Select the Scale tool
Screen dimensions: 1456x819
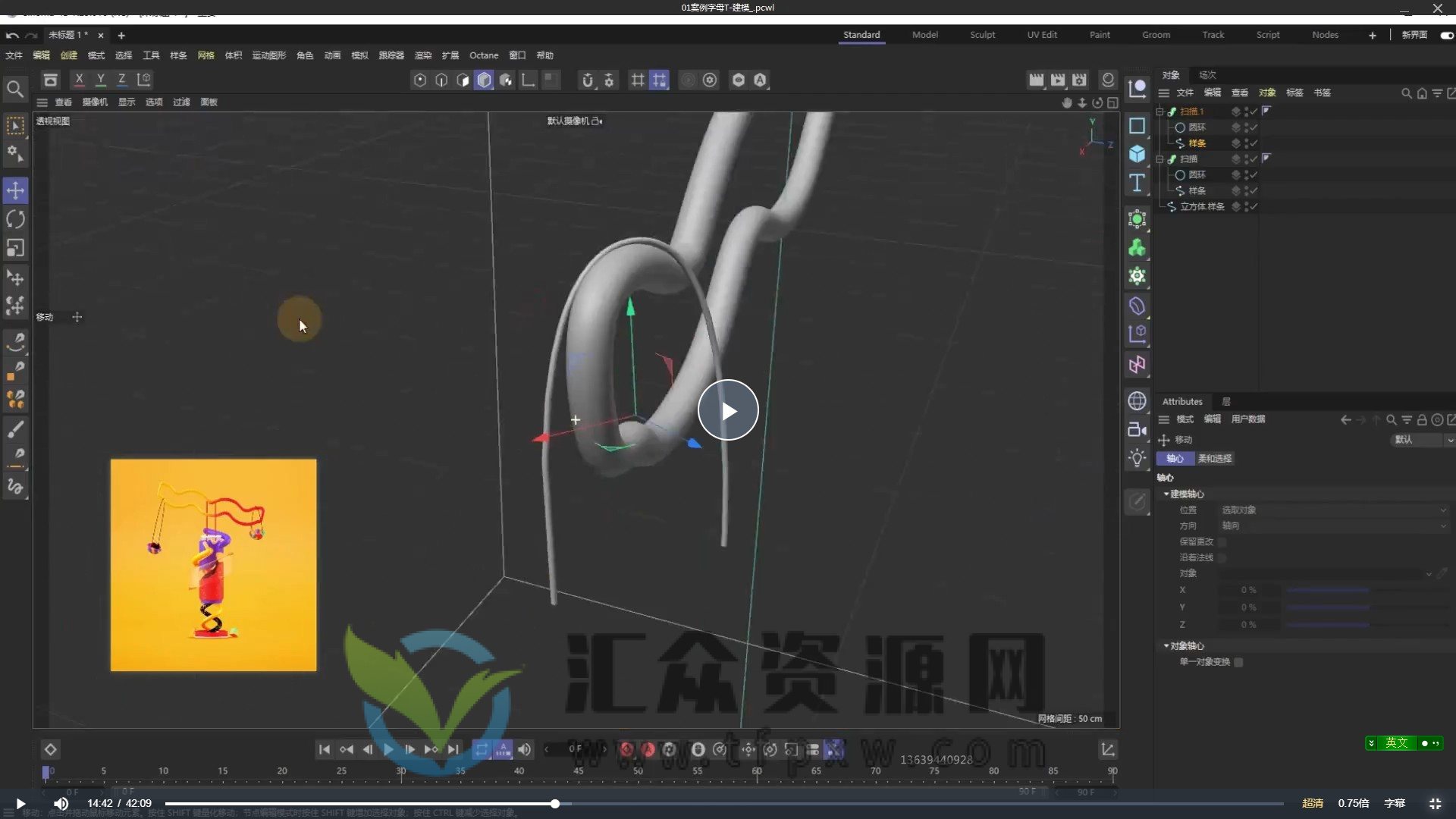pos(15,248)
